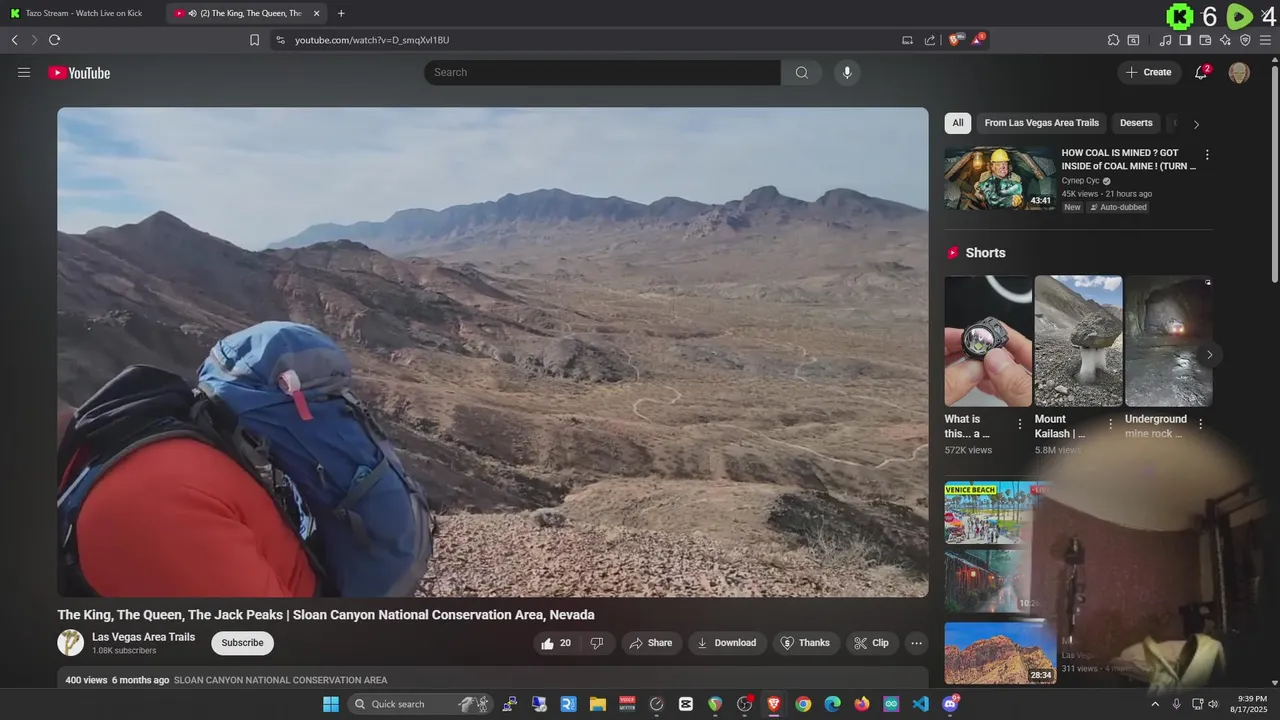Click the browser address bar URL
The image size is (1280, 720).
coord(372,40)
